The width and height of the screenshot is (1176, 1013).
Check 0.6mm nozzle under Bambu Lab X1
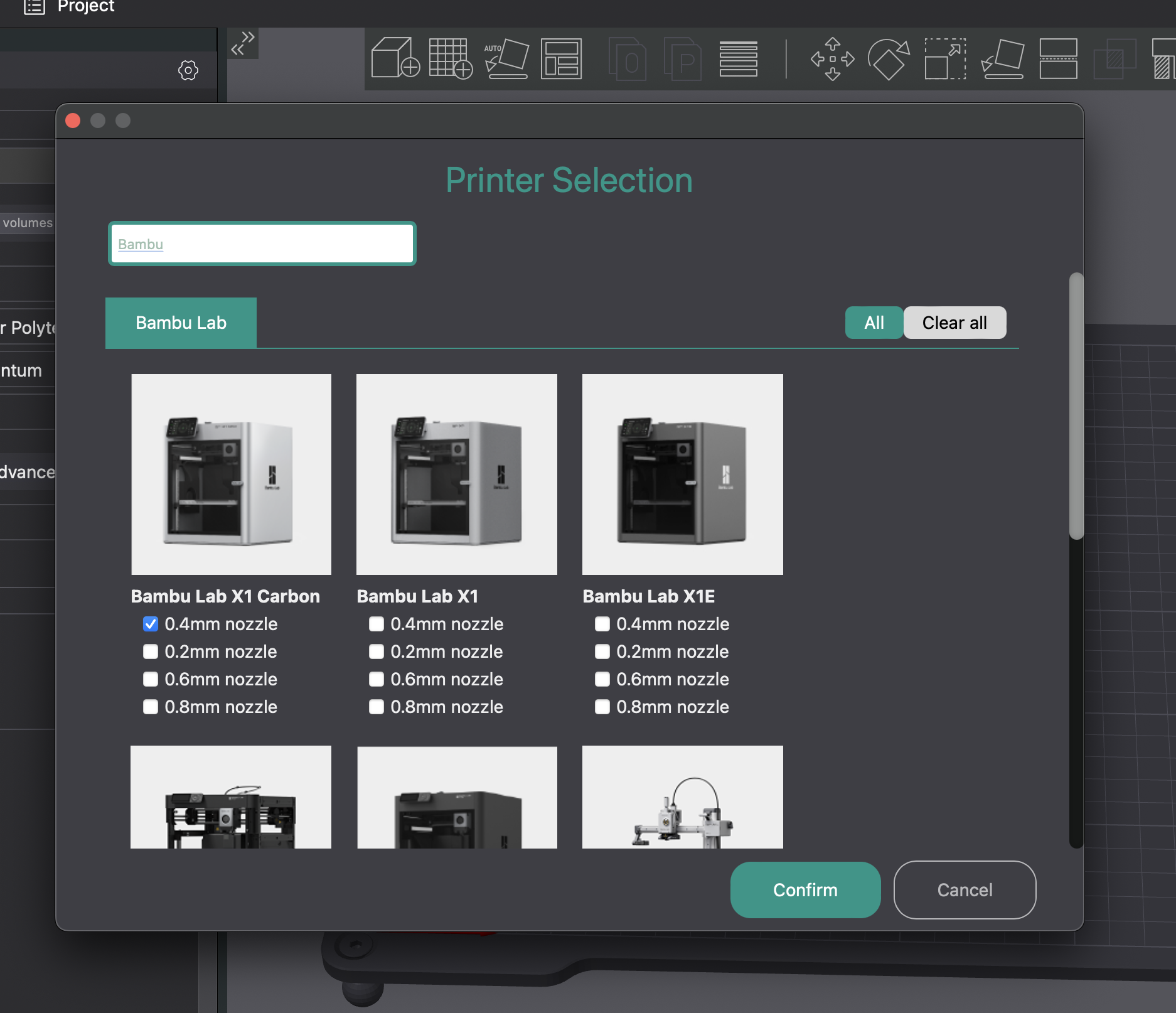(x=377, y=679)
